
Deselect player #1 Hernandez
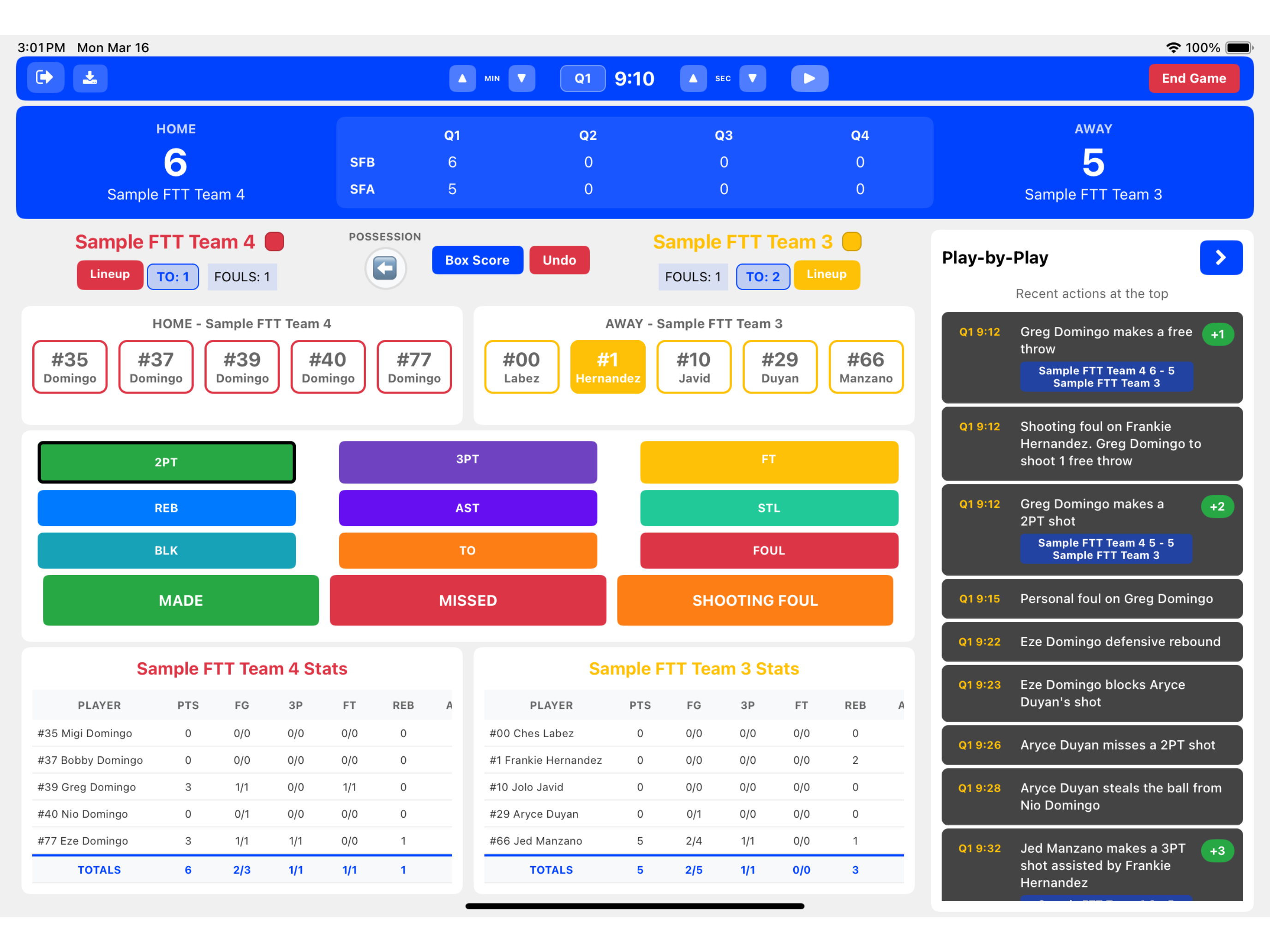[608, 367]
